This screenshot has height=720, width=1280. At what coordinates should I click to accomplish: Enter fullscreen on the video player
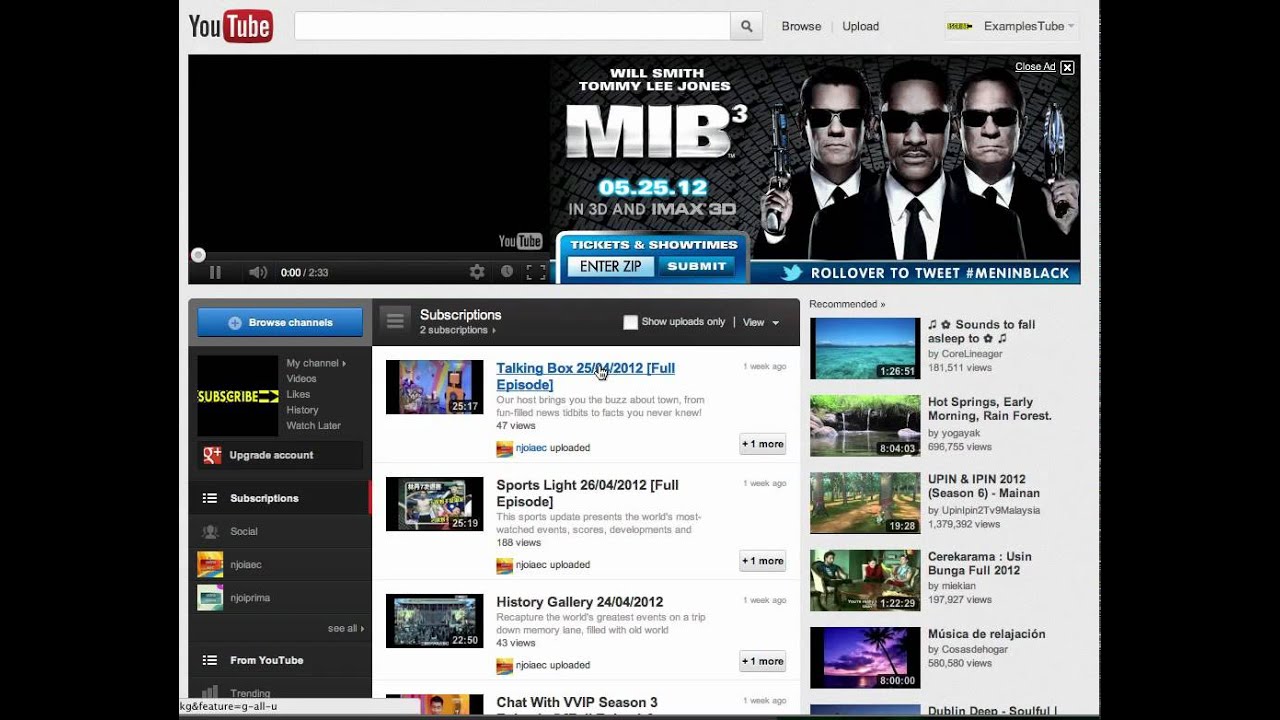[x=536, y=272]
